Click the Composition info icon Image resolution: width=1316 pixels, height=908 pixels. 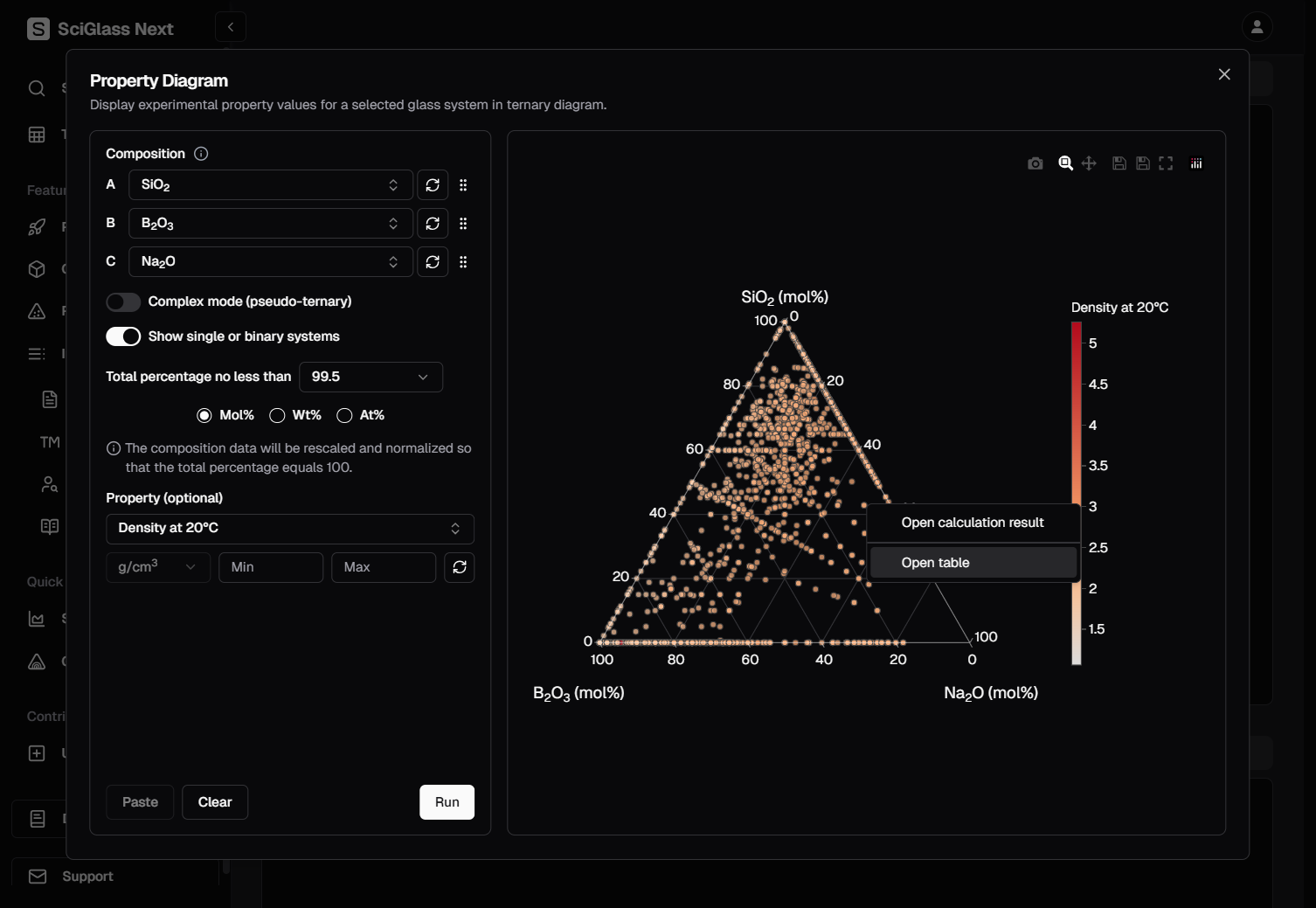(201, 154)
